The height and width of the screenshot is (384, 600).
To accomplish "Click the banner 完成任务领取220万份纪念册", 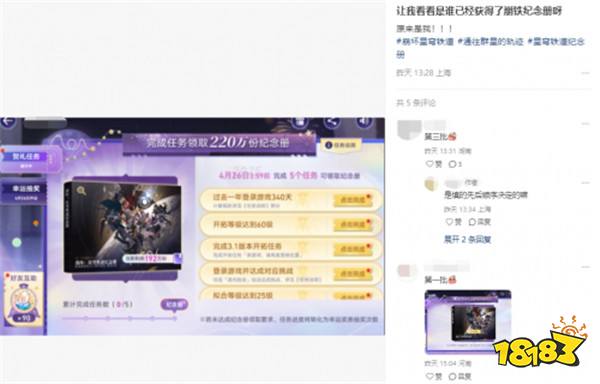I will 219,143.
